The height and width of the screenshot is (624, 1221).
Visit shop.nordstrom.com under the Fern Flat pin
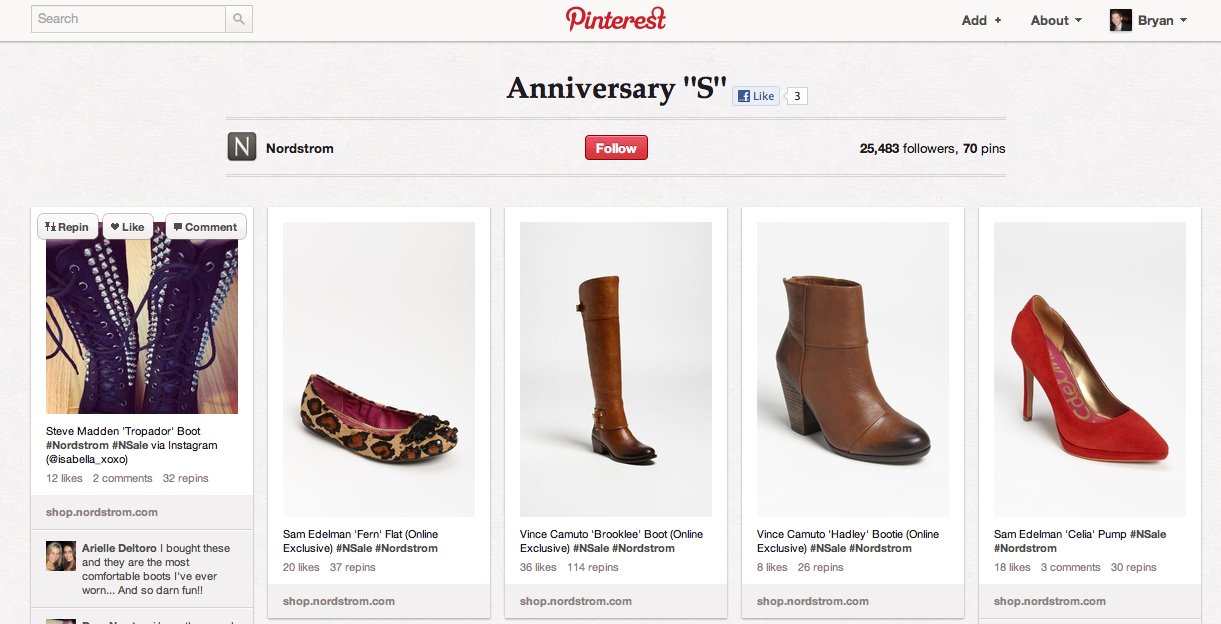coord(339,601)
